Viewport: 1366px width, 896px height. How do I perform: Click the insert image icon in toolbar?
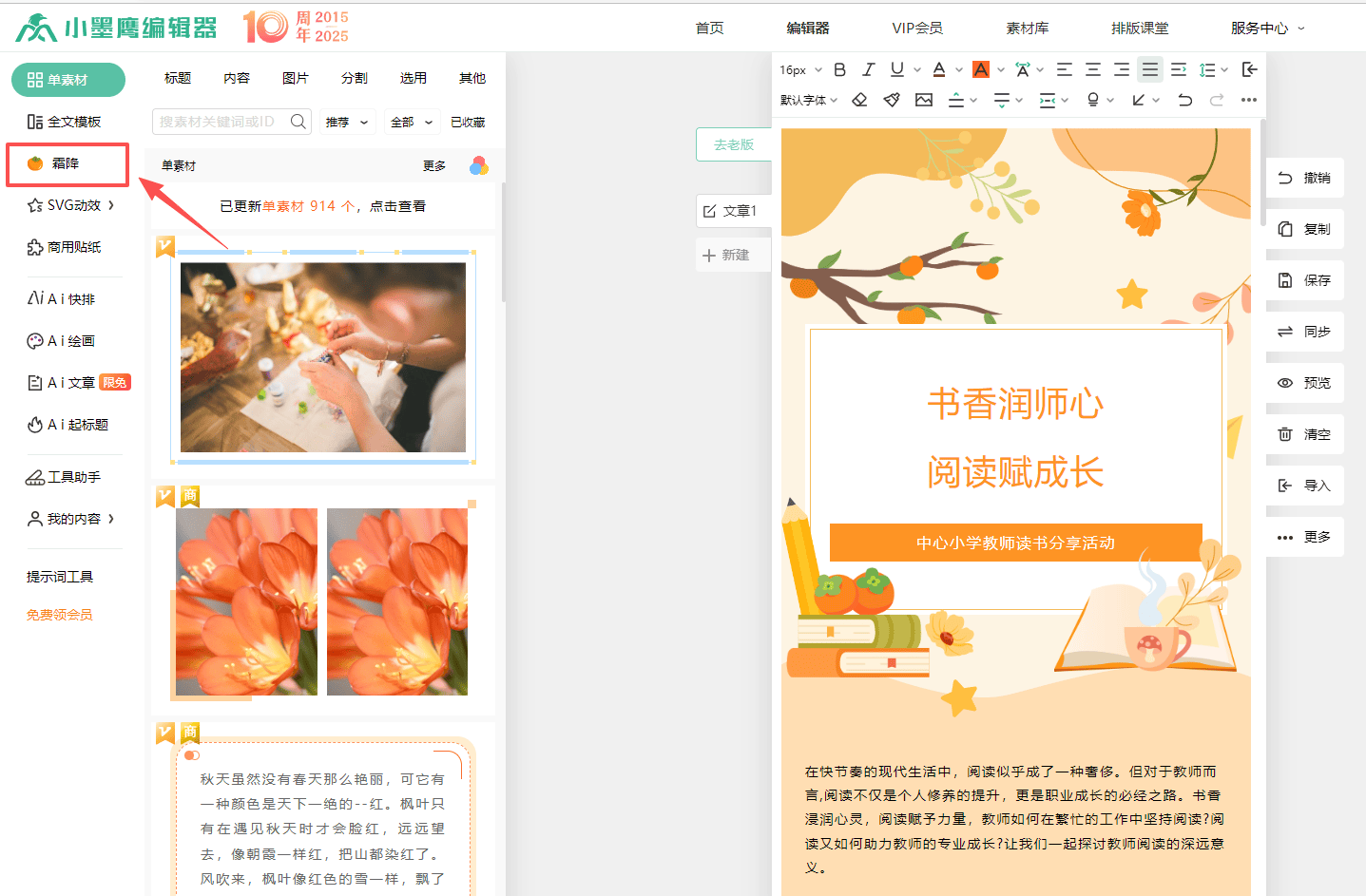924,100
